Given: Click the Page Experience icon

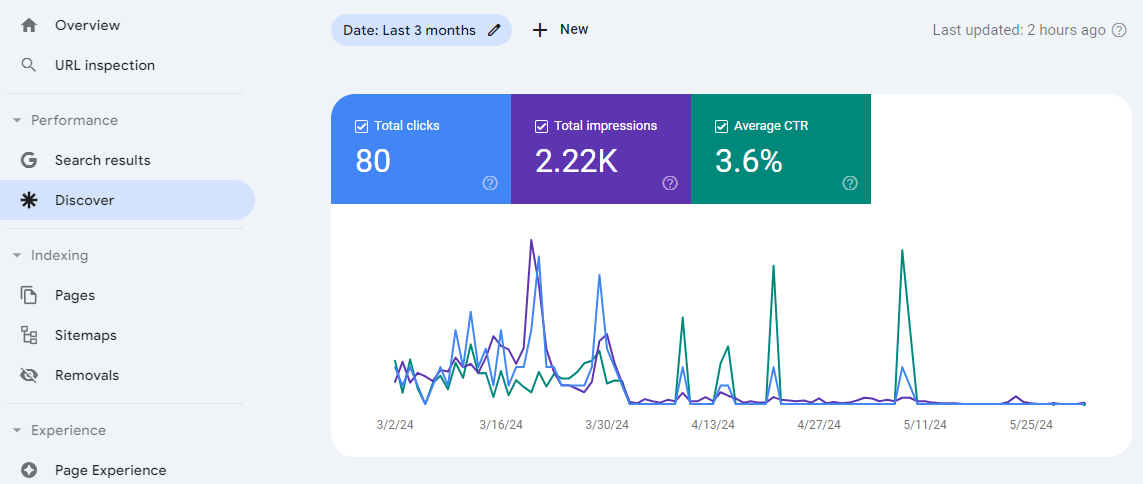Looking at the screenshot, I should tap(29, 470).
